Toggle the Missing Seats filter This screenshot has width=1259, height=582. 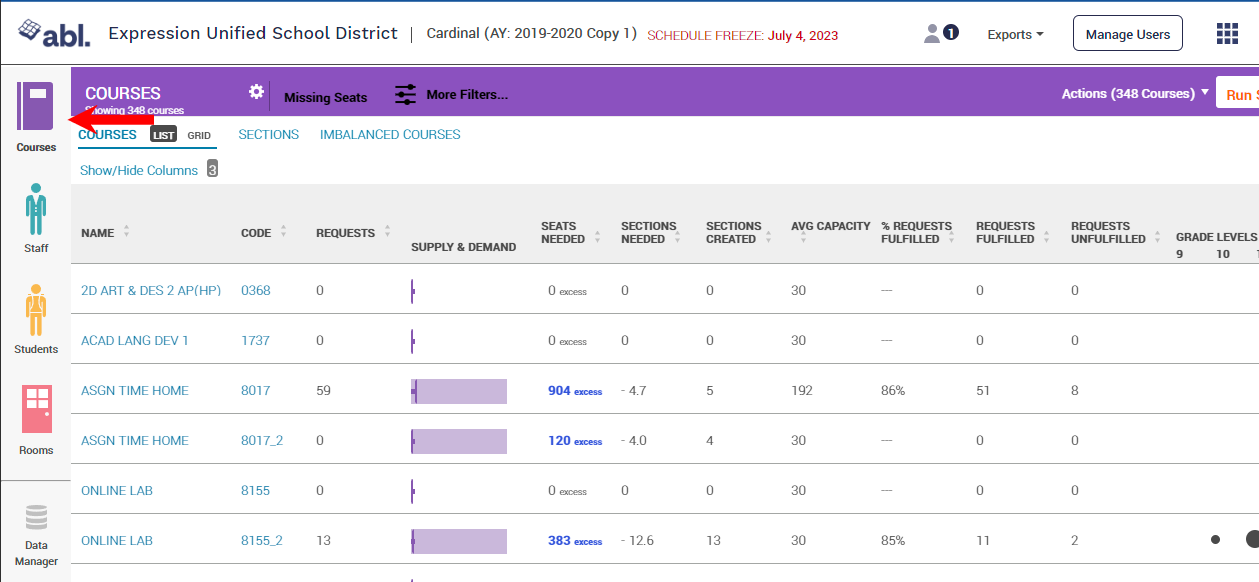[325, 97]
